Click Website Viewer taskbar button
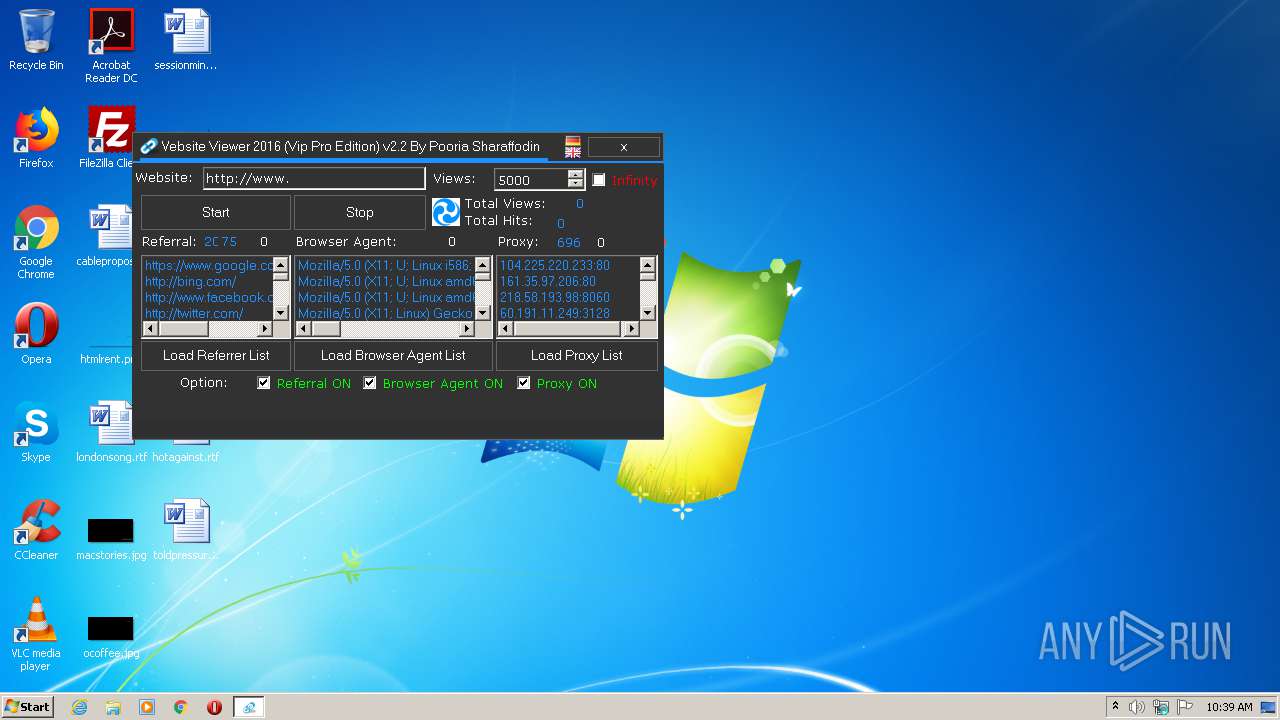The width and height of the screenshot is (1280, 720). point(248,707)
